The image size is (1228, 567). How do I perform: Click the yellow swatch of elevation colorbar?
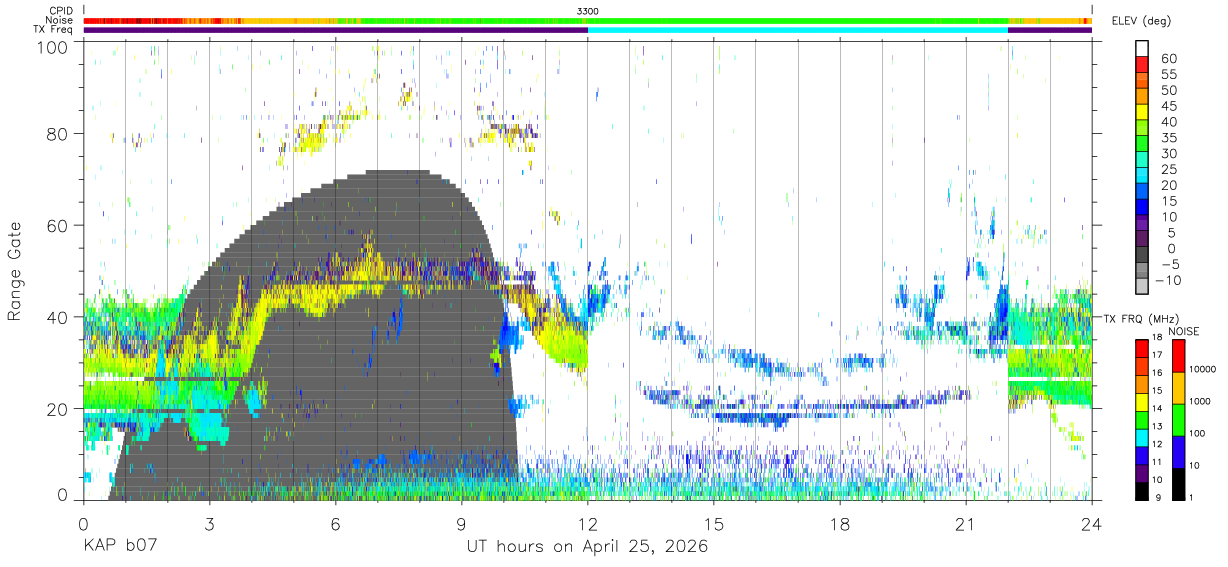(x=1142, y=112)
